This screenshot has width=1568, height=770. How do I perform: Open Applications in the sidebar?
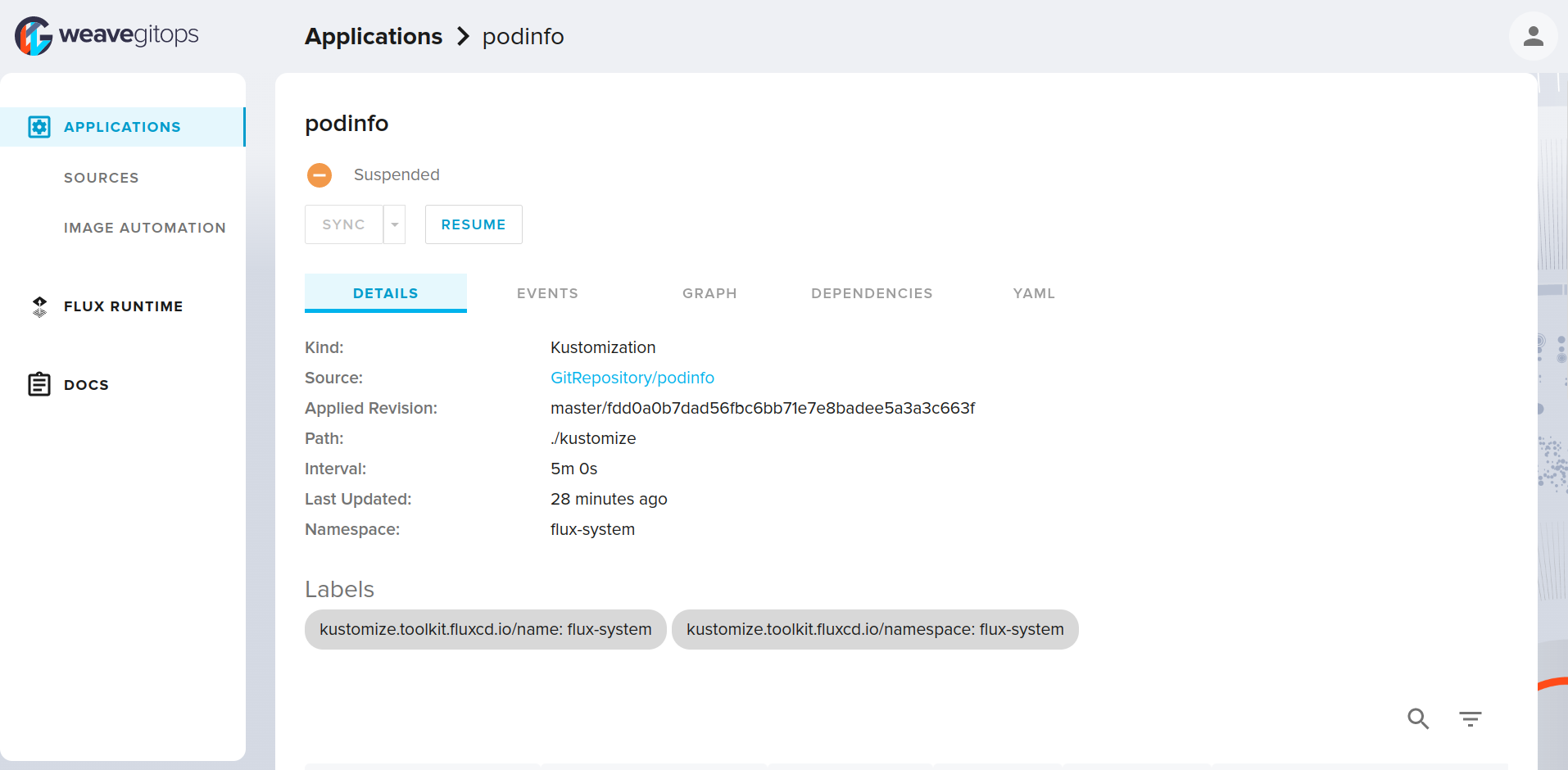pos(122,127)
